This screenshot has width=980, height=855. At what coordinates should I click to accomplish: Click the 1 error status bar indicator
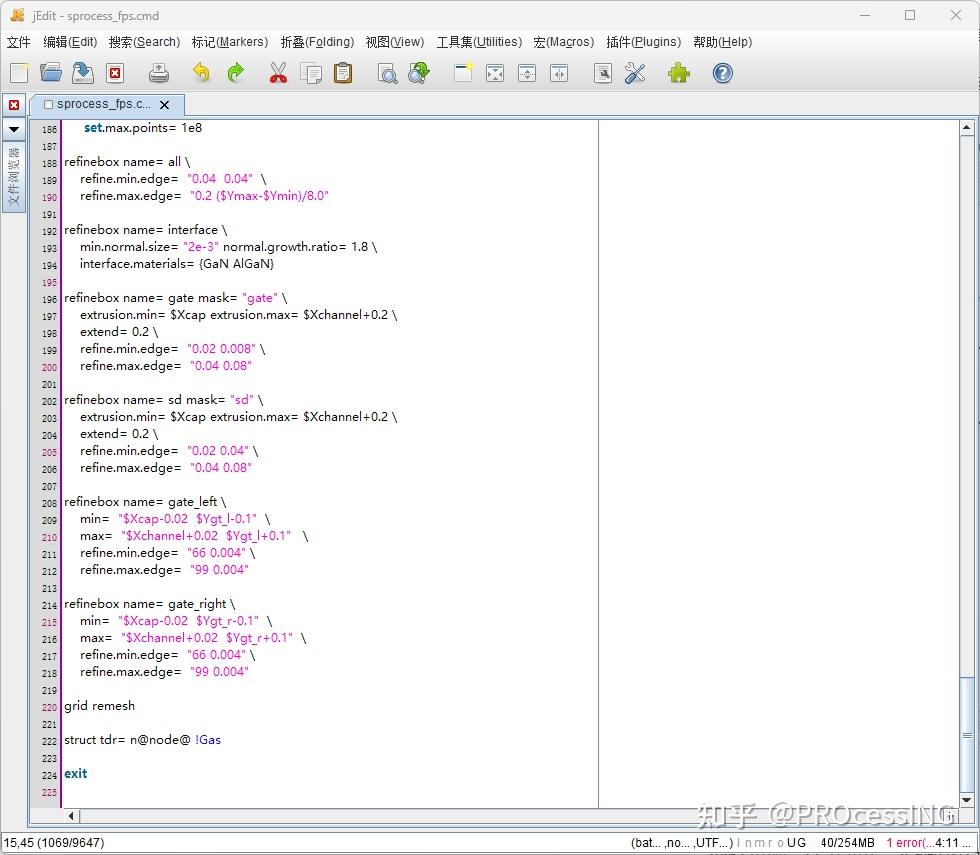click(909, 843)
